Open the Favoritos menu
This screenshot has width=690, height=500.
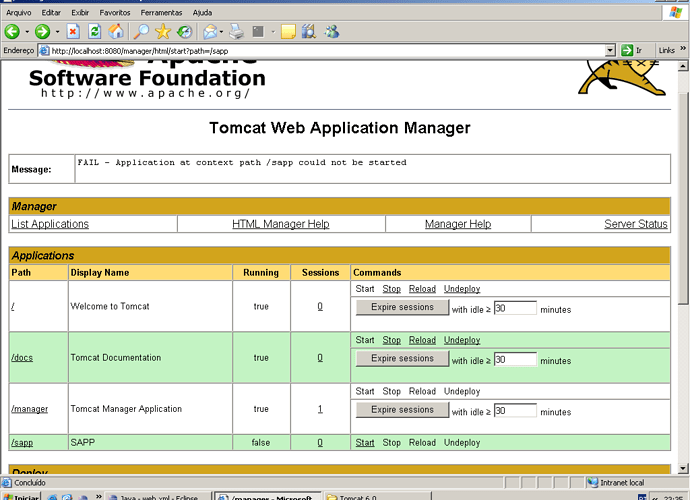click(x=115, y=13)
